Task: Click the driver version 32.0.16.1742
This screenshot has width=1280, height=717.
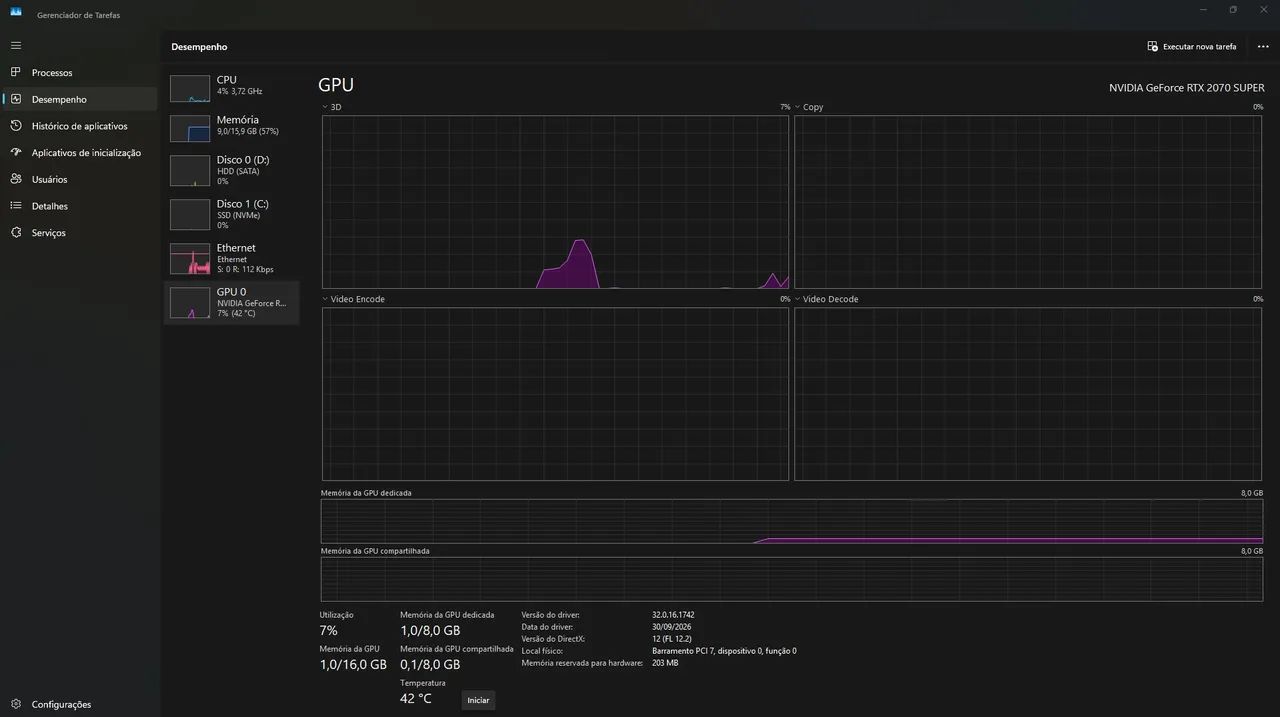Action: [673, 615]
